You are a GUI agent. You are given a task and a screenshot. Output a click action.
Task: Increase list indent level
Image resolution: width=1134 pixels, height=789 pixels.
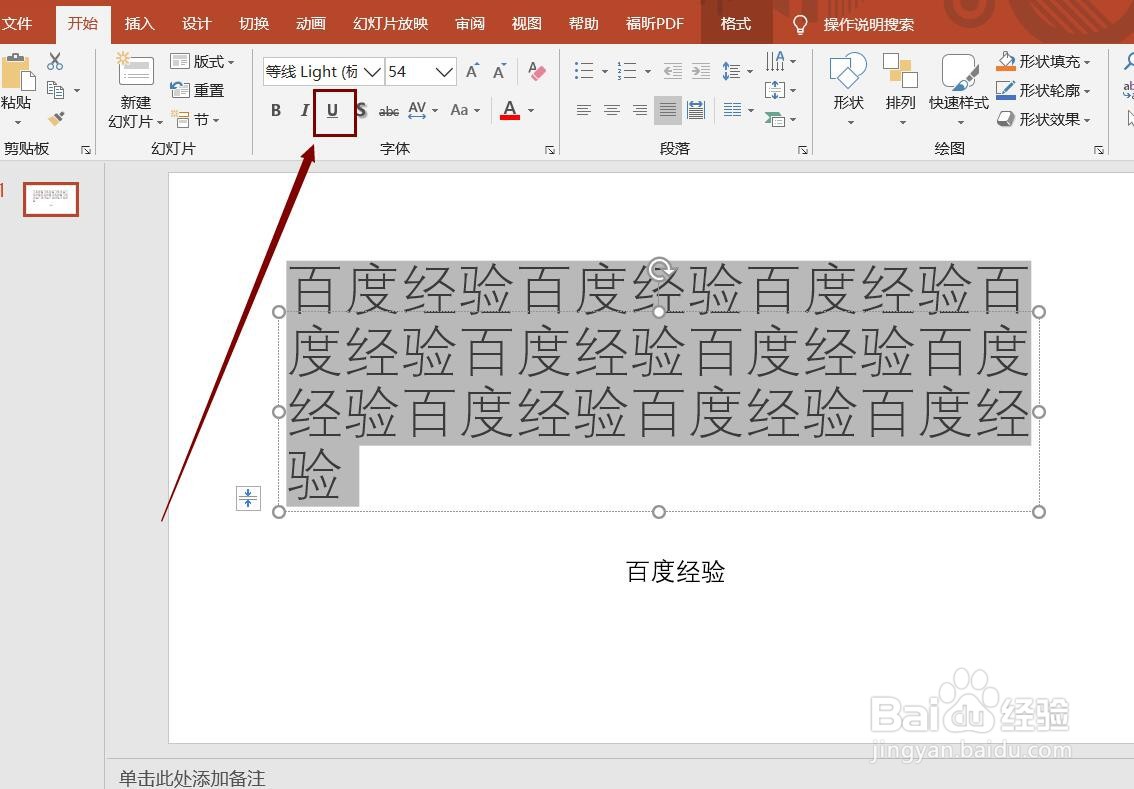(701, 71)
